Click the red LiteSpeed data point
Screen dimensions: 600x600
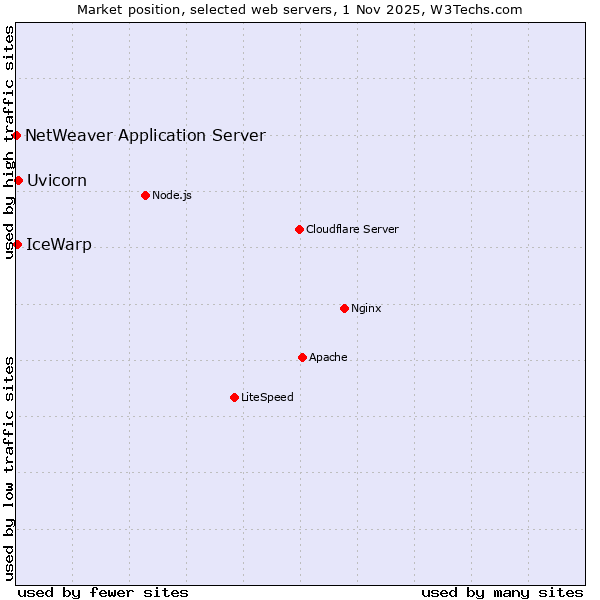tap(234, 397)
